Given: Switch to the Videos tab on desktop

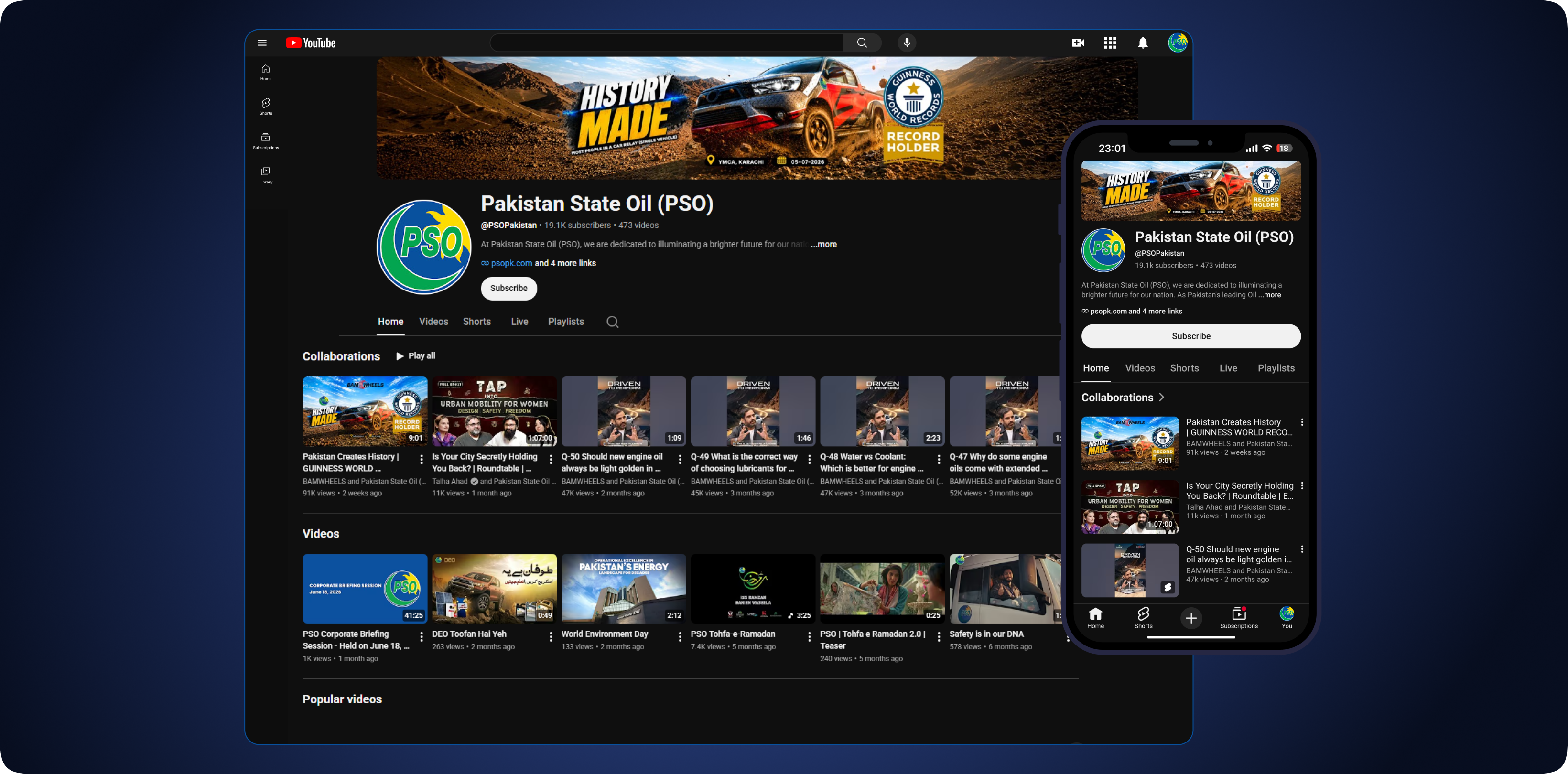Looking at the screenshot, I should (433, 322).
